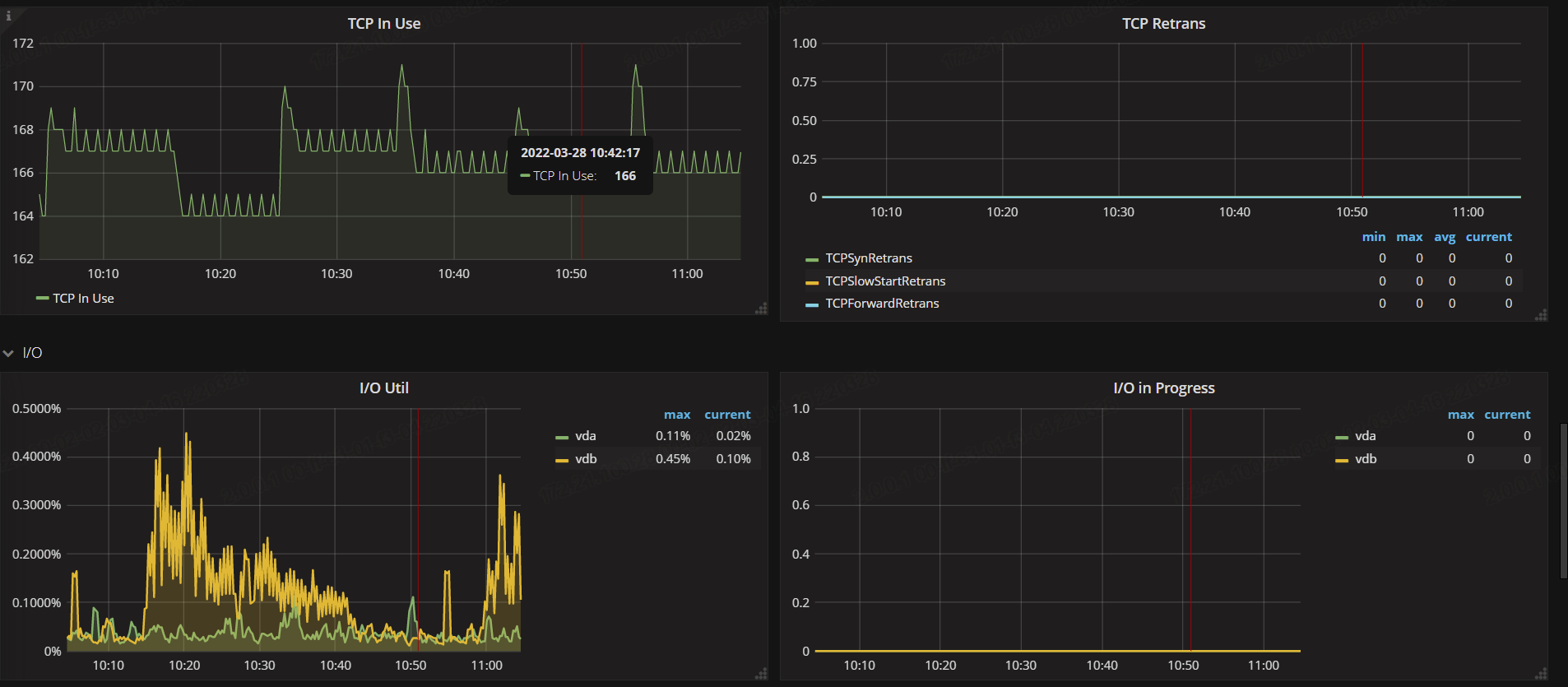Toggle vda series in I/O in Progress legend
Viewport: 1568px width, 687px height.
(x=1365, y=436)
